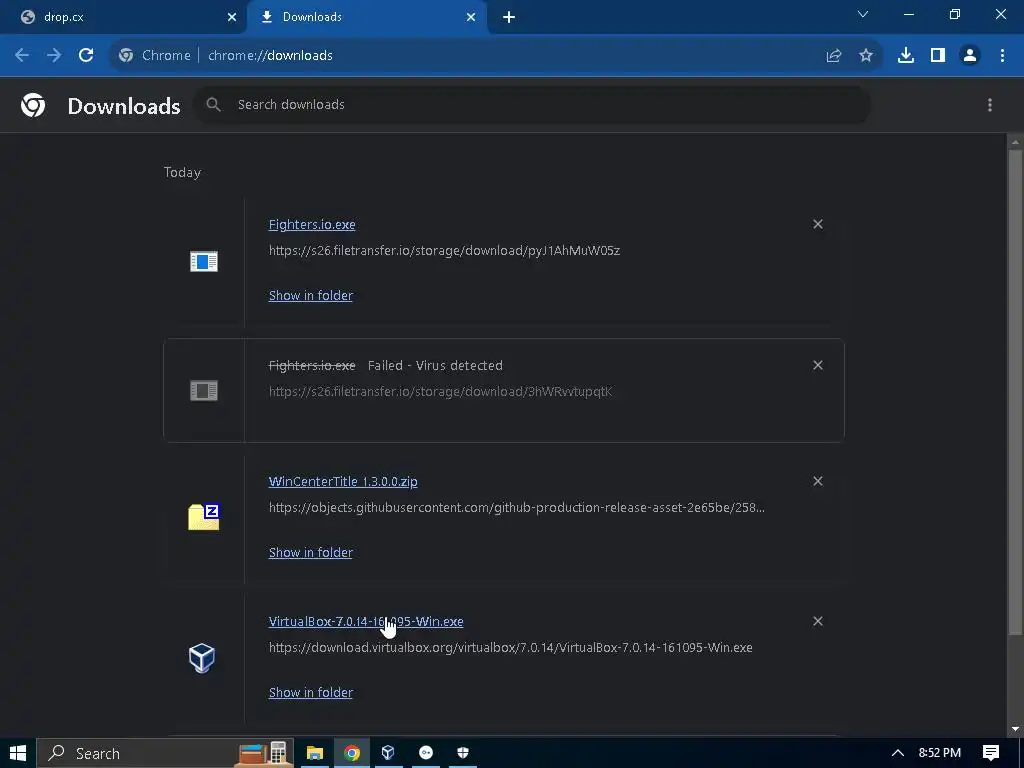Close the Downloads tab
The height and width of the screenshot is (768, 1024).
tap(471, 17)
